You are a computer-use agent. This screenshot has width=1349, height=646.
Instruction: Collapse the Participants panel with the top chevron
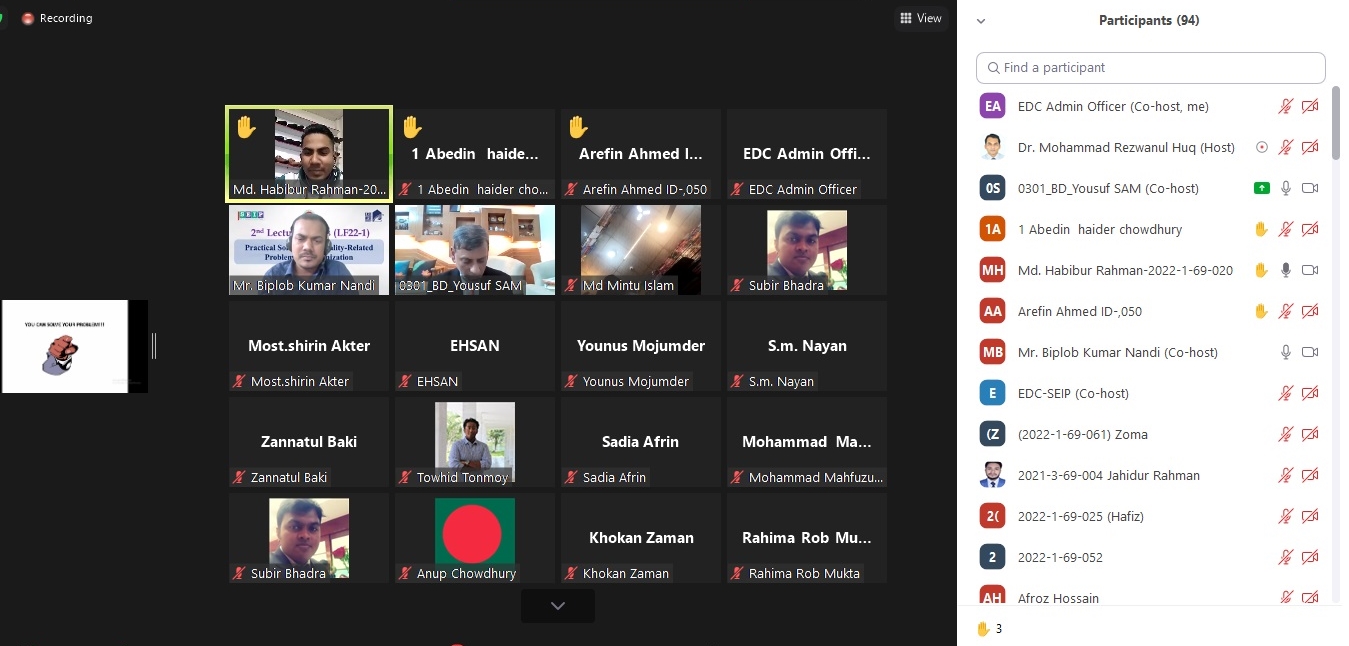pos(981,21)
